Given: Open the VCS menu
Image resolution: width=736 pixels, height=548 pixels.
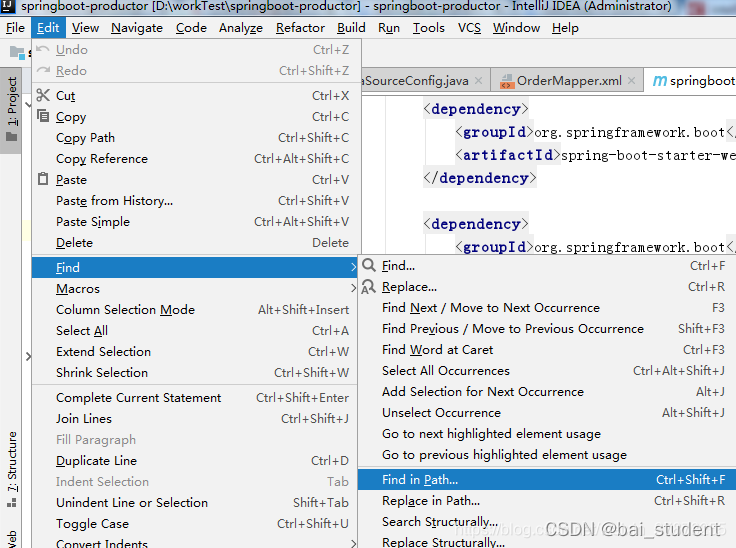Looking at the screenshot, I should (469, 28).
